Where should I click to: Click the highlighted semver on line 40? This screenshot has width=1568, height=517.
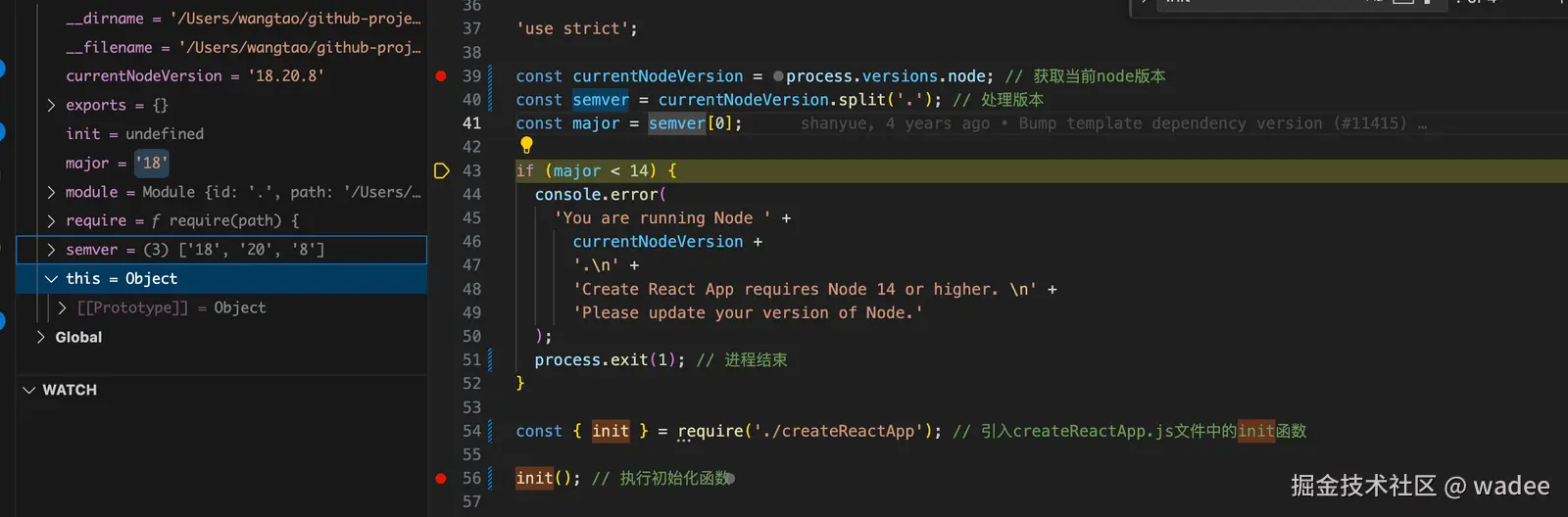tap(601, 100)
